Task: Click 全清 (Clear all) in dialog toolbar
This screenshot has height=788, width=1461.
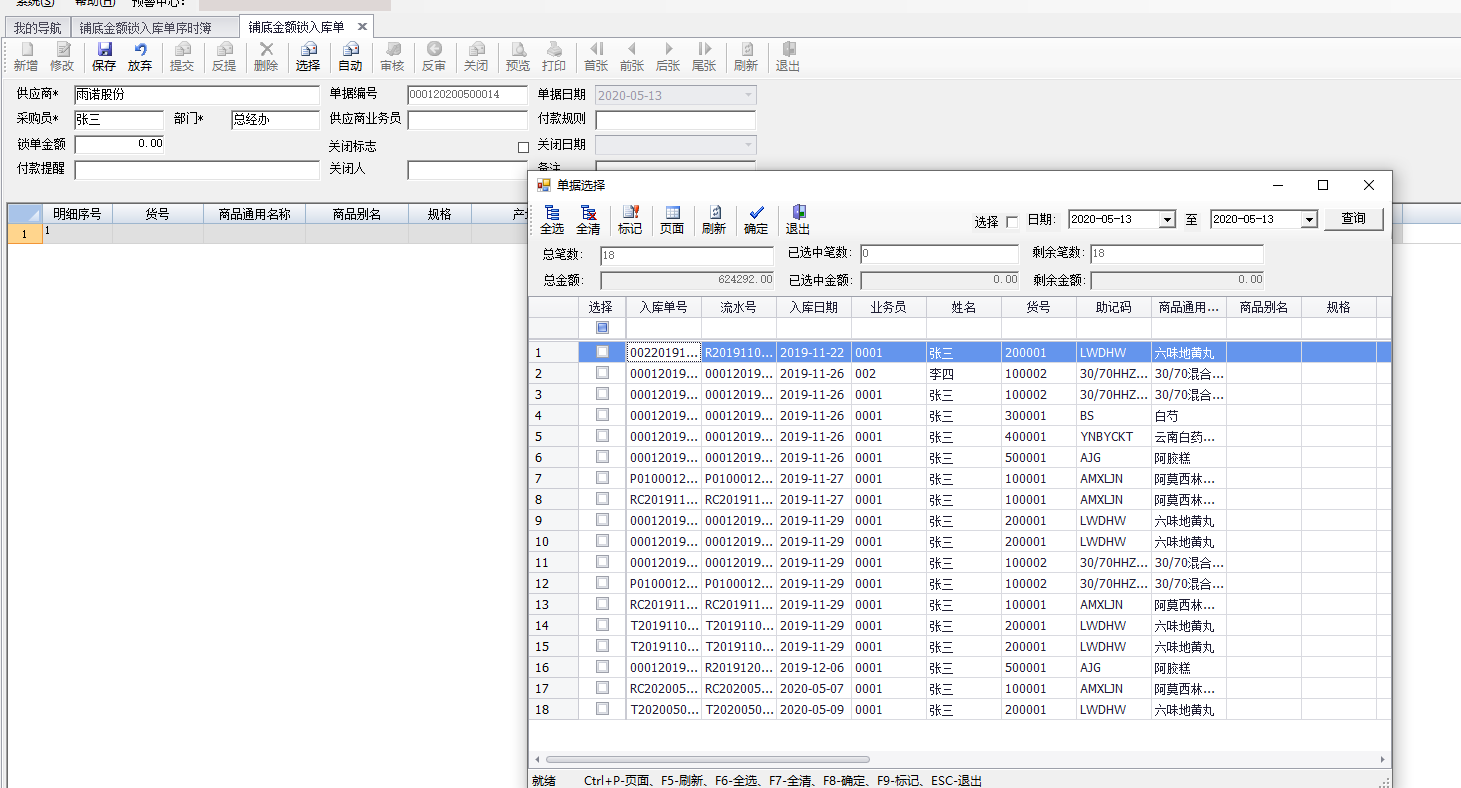Action: tap(588, 220)
